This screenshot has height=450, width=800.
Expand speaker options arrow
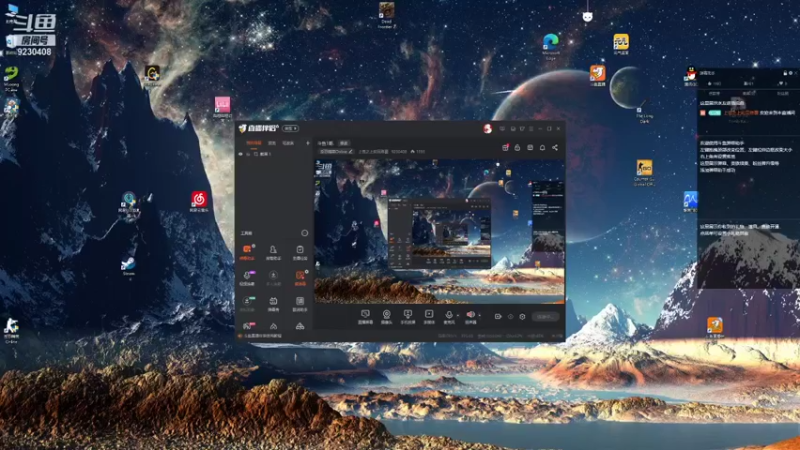click(x=479, y=315)
